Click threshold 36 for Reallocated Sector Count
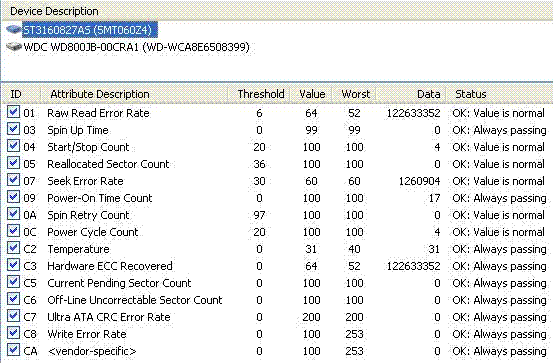This screenshot has height=363, width=553. click(x=259, y=164)
